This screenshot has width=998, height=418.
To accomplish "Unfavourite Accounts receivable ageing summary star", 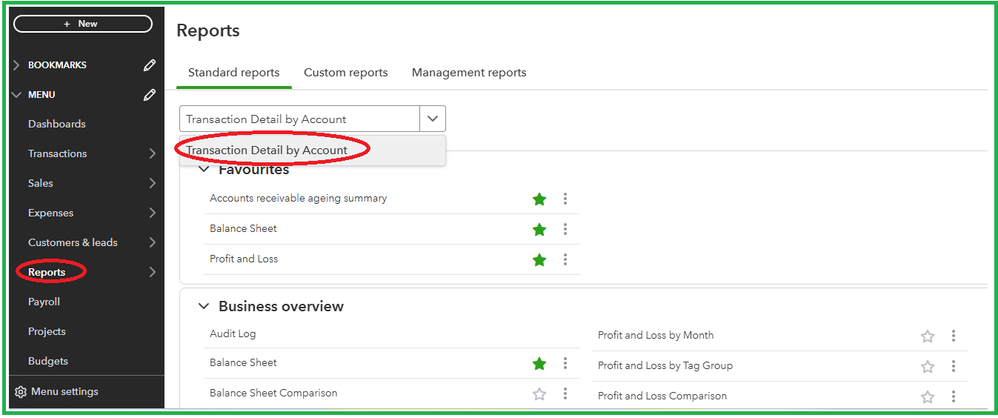I will [540, 199].
